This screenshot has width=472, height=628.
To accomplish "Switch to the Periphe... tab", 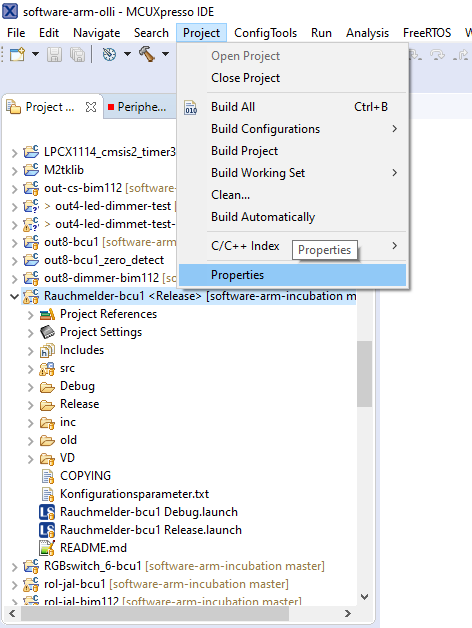I will click(x=137, y=107).
